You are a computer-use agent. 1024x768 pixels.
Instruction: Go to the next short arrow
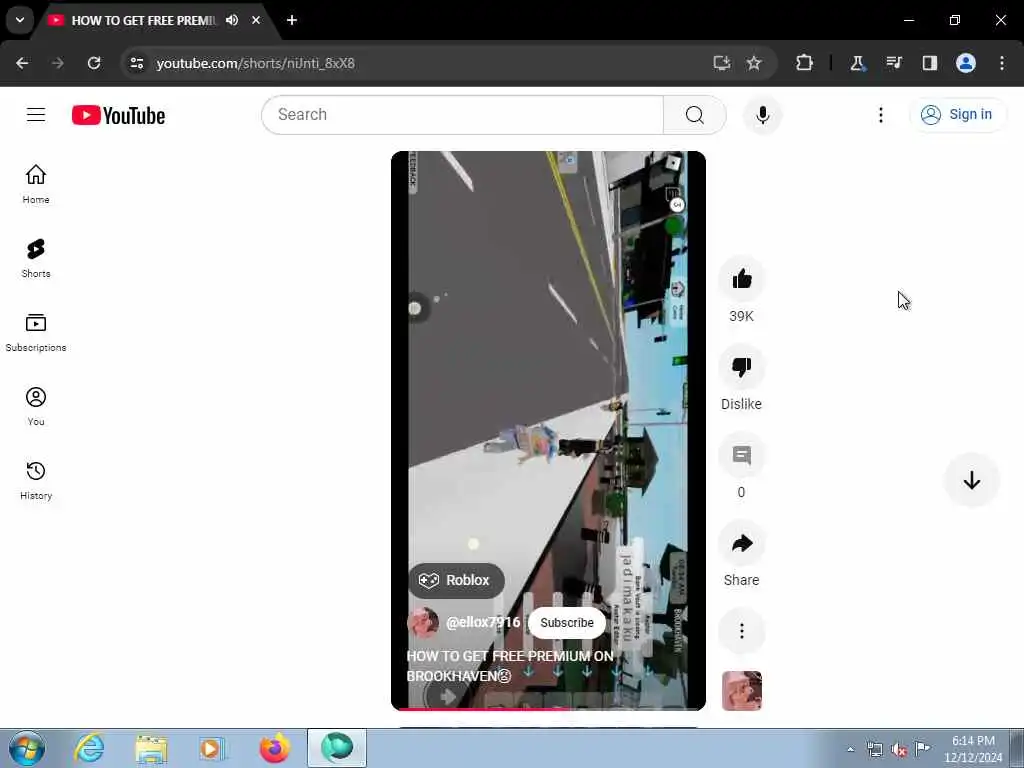(971, 481)
